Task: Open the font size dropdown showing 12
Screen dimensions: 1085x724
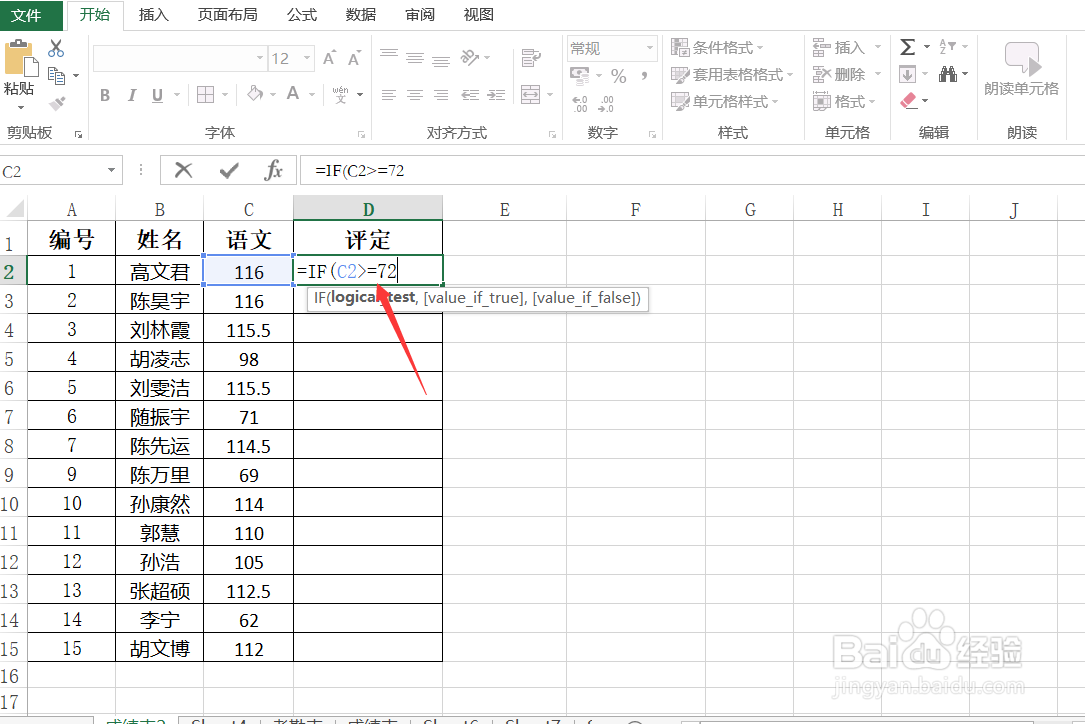Action: point(307,58)
